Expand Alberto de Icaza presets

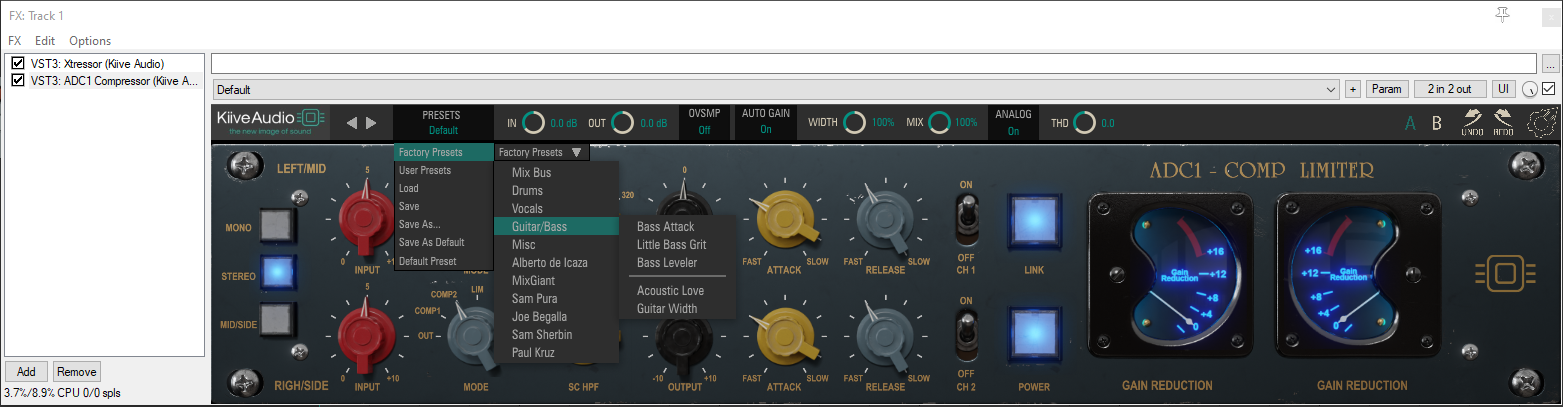[x=557, y=263]
